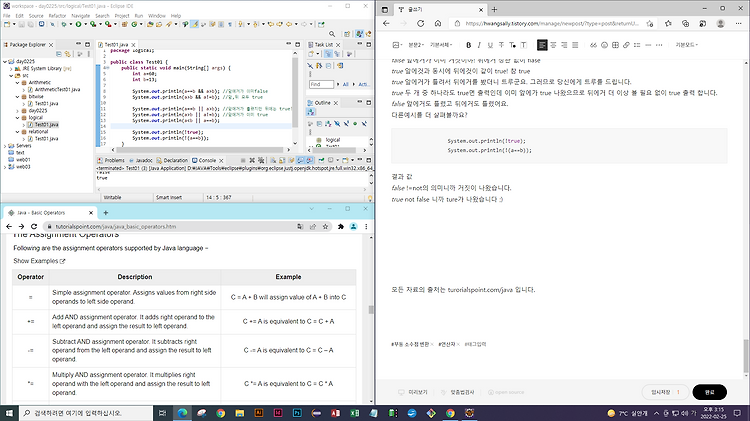Click the text background color icon in Tistory editor

[524, 45]
